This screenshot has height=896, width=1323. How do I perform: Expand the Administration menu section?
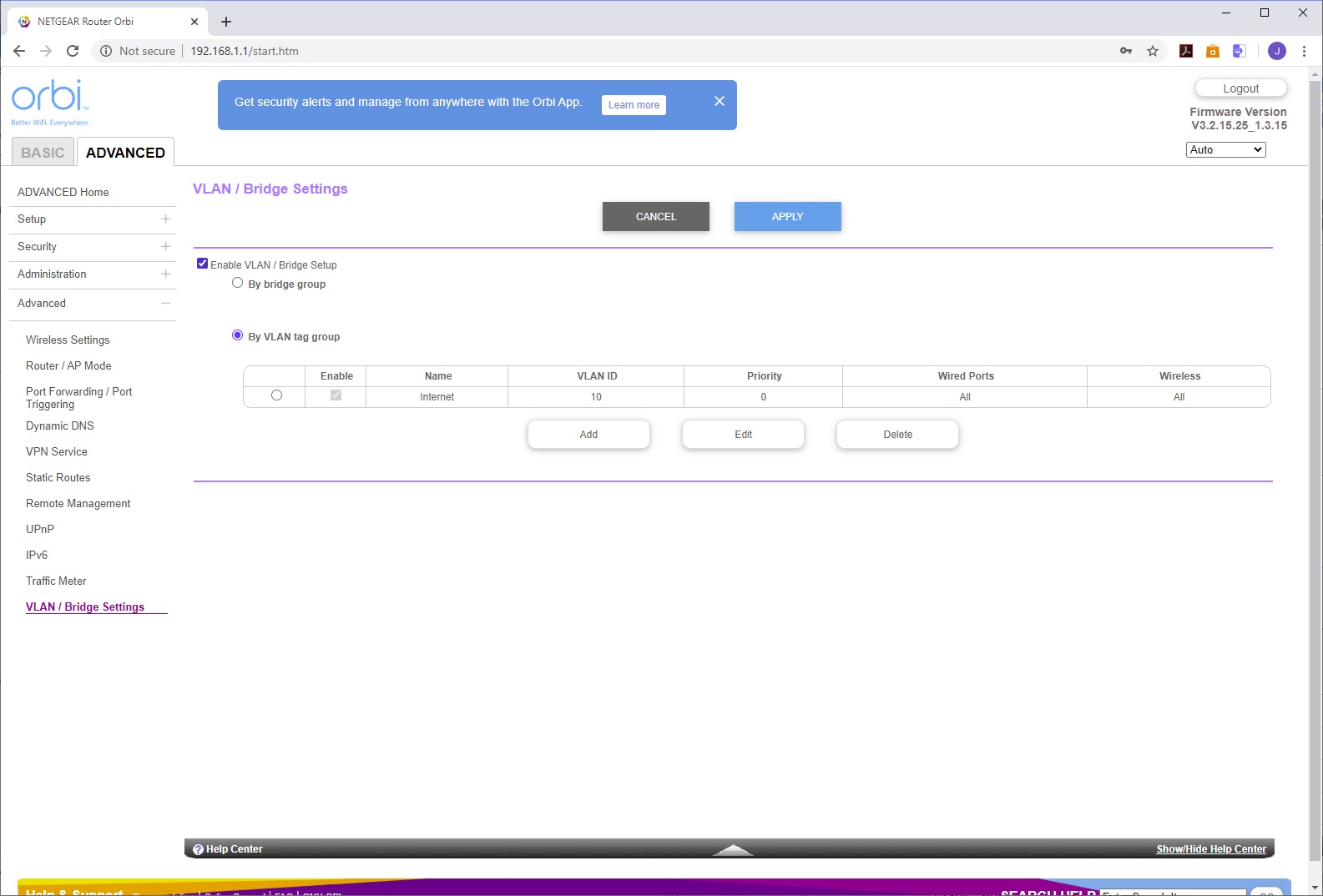click(x=166, y=274)
